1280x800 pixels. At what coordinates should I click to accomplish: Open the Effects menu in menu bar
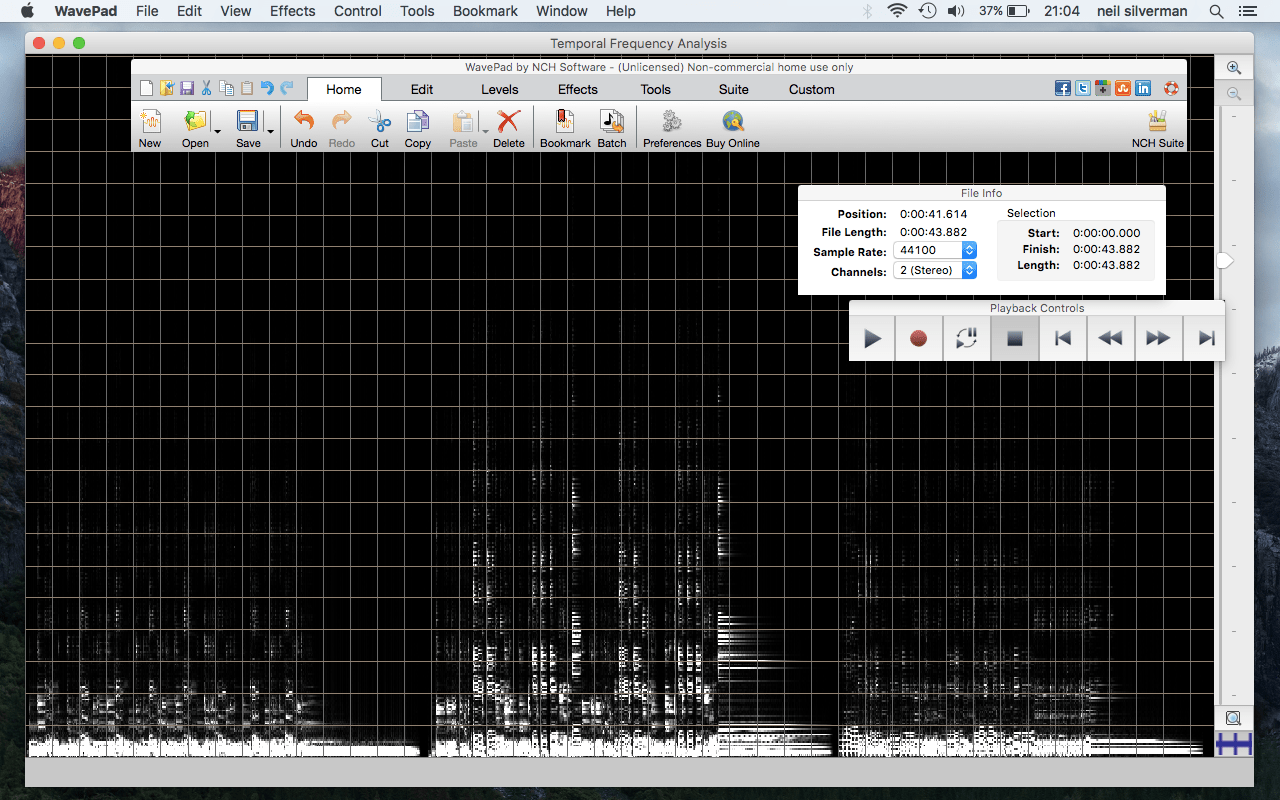click(292, 11)
